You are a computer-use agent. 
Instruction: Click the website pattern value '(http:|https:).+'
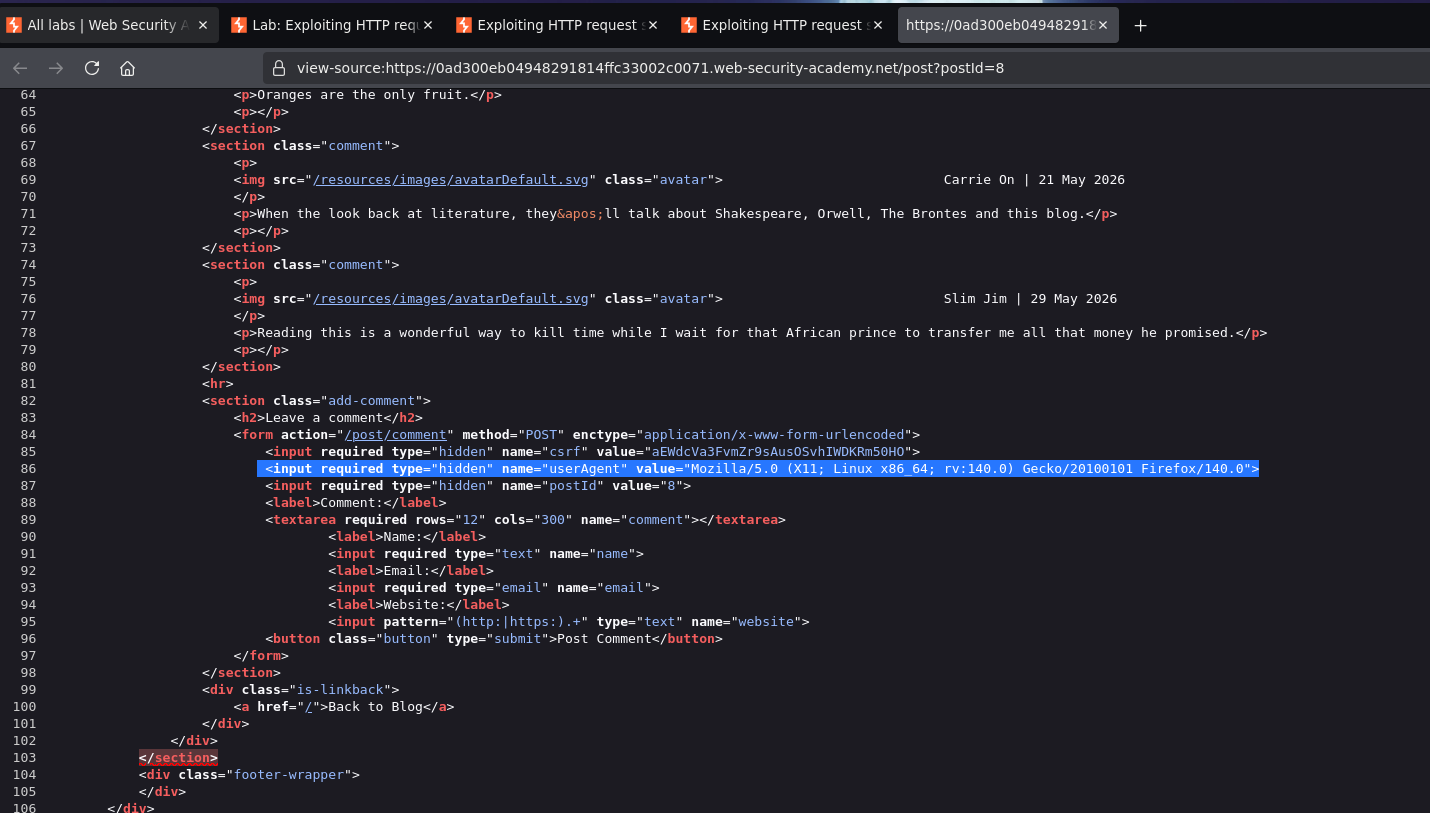click(x=518, y=622)
